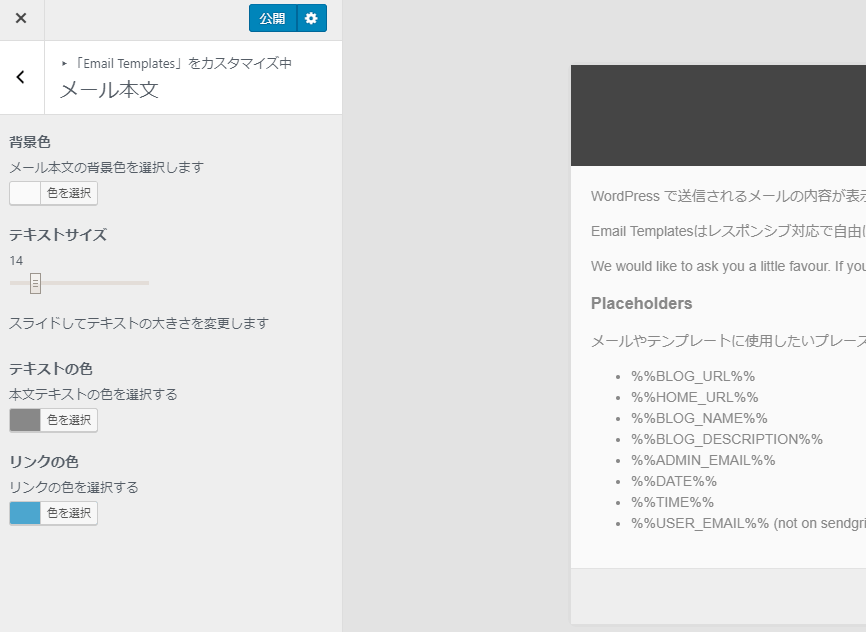
Task: Click the text size slider handle
Action: [x=35, y=283]
